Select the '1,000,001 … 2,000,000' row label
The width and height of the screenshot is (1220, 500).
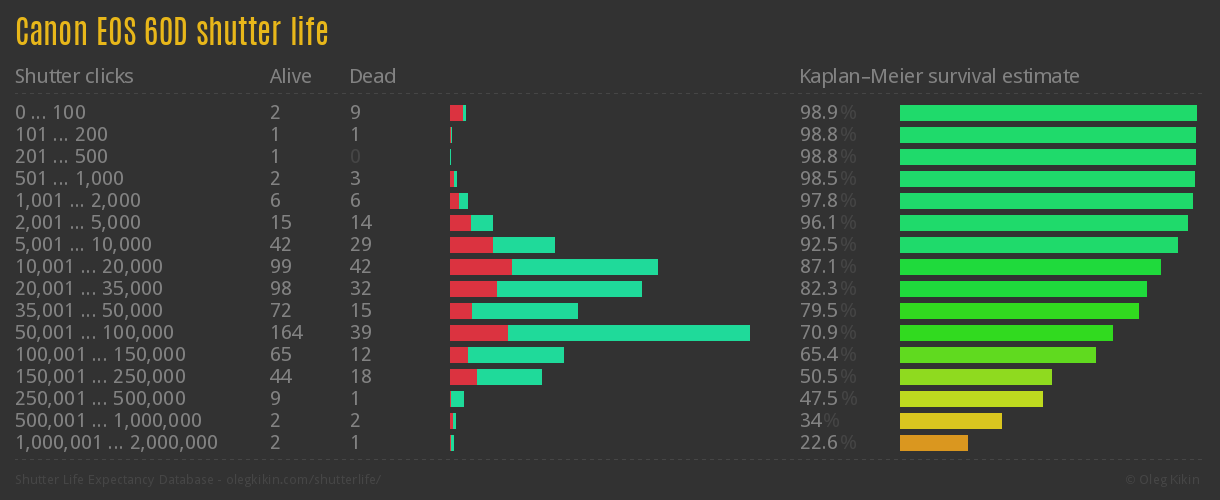point(116,442)
